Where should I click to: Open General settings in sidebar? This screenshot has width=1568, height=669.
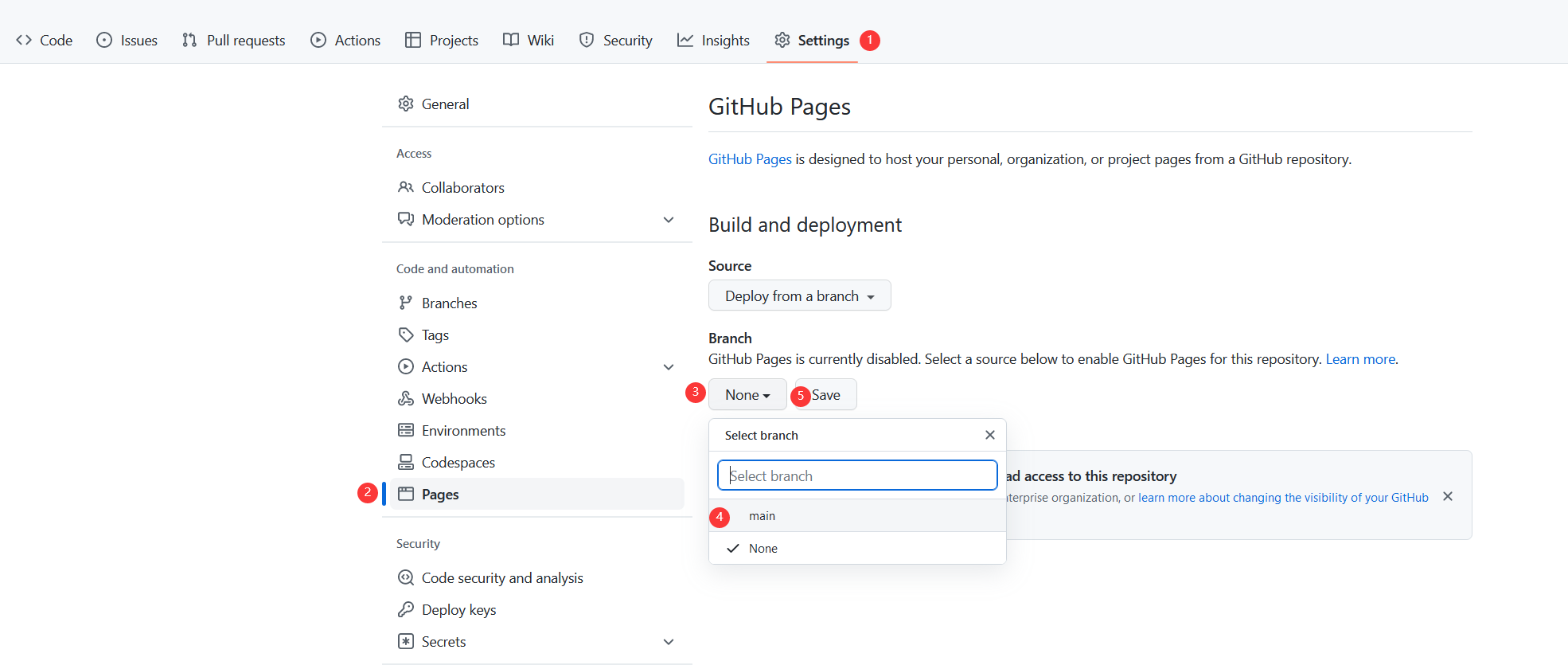(x=537, y=104)
